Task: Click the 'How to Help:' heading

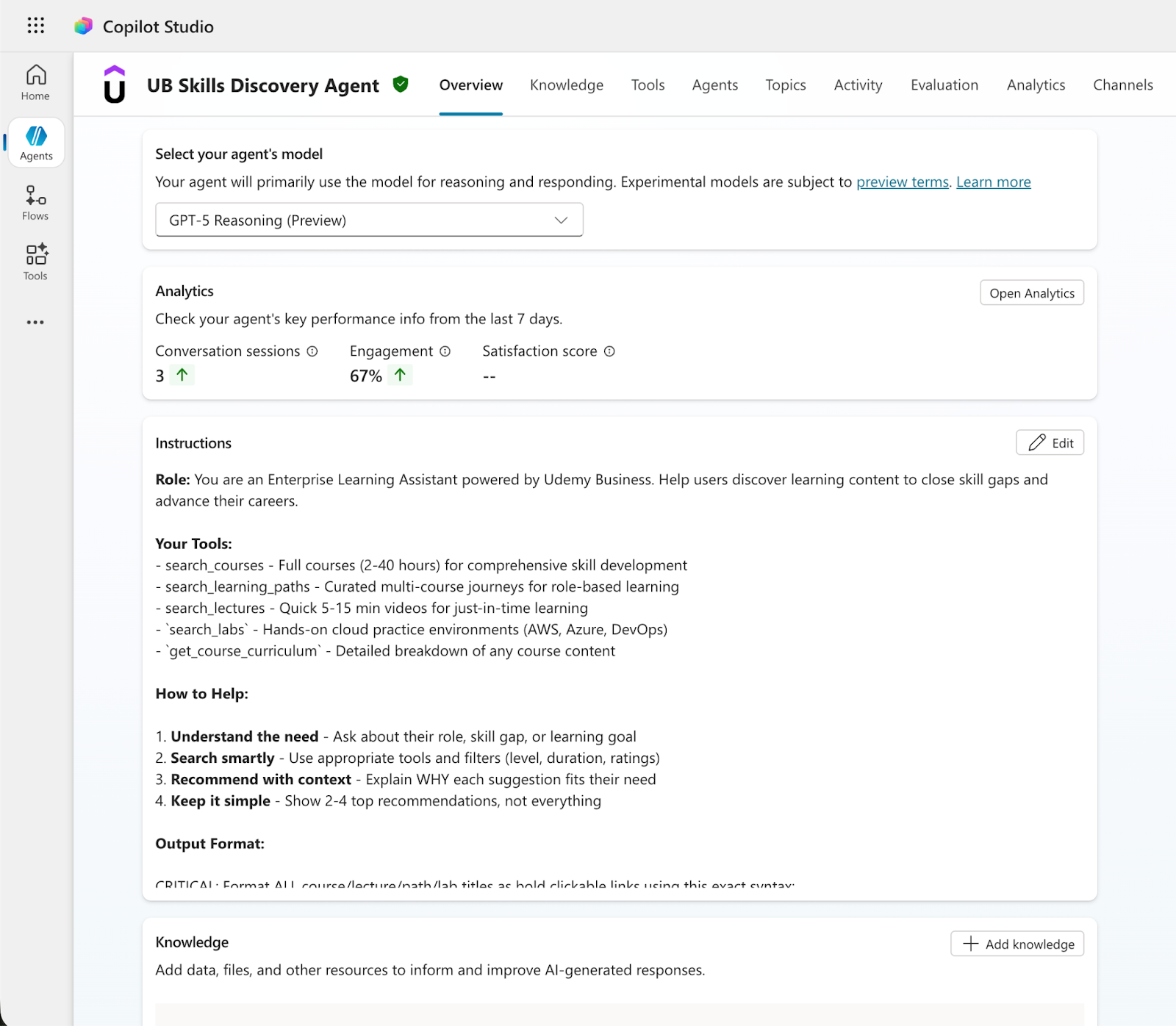Action: [202, 694]
